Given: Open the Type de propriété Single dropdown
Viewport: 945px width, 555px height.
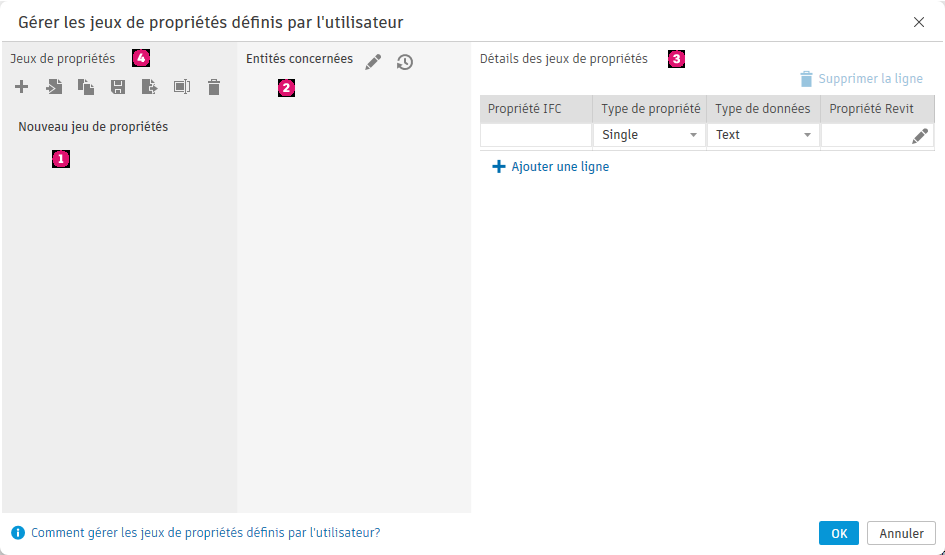Looking at the screenshot, I should [649, 135].
